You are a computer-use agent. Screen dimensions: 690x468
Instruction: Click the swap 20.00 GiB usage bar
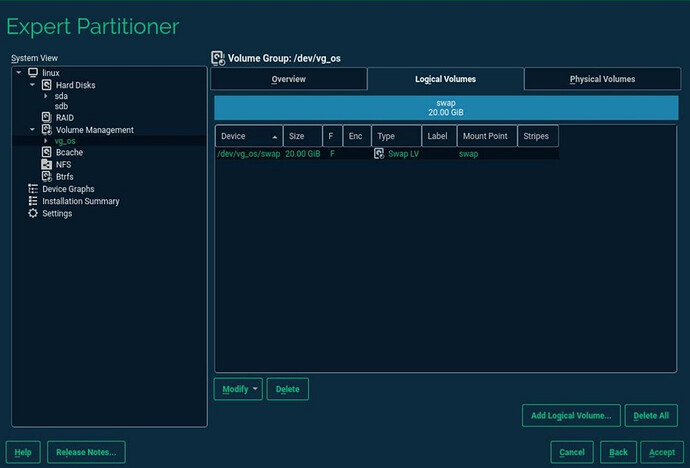pos(446,108)
